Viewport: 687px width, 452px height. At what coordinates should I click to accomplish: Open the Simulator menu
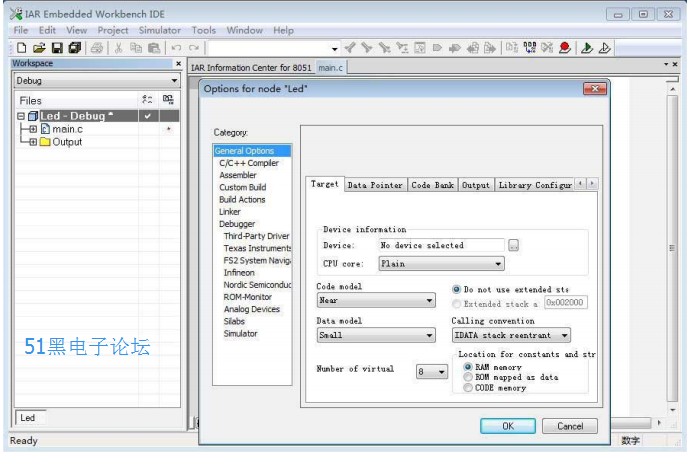pyautogui.click(x=159, y=30)
